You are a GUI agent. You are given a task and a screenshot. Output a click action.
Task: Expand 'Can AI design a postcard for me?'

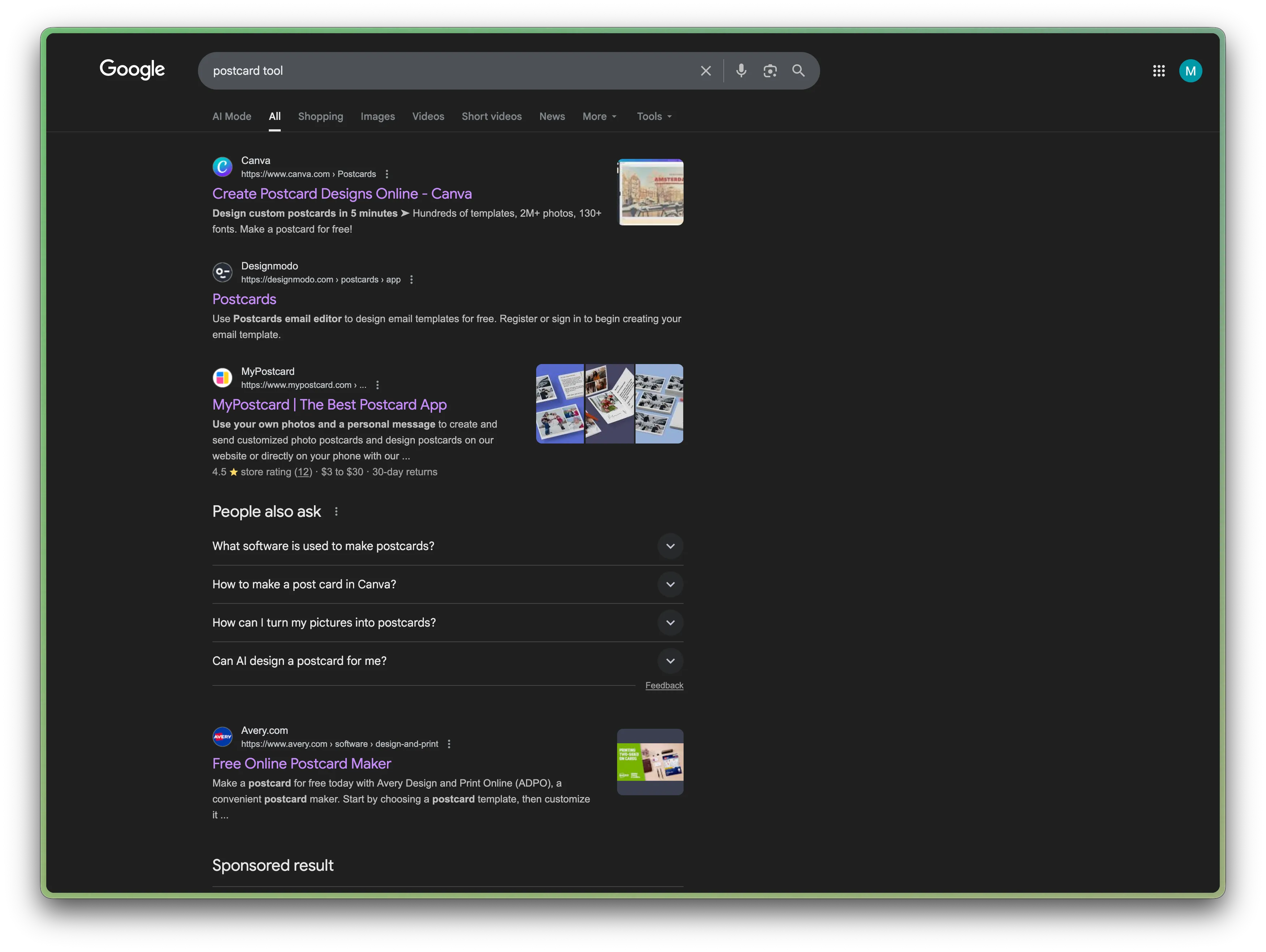pyautogui.click(x=670, y=661)
